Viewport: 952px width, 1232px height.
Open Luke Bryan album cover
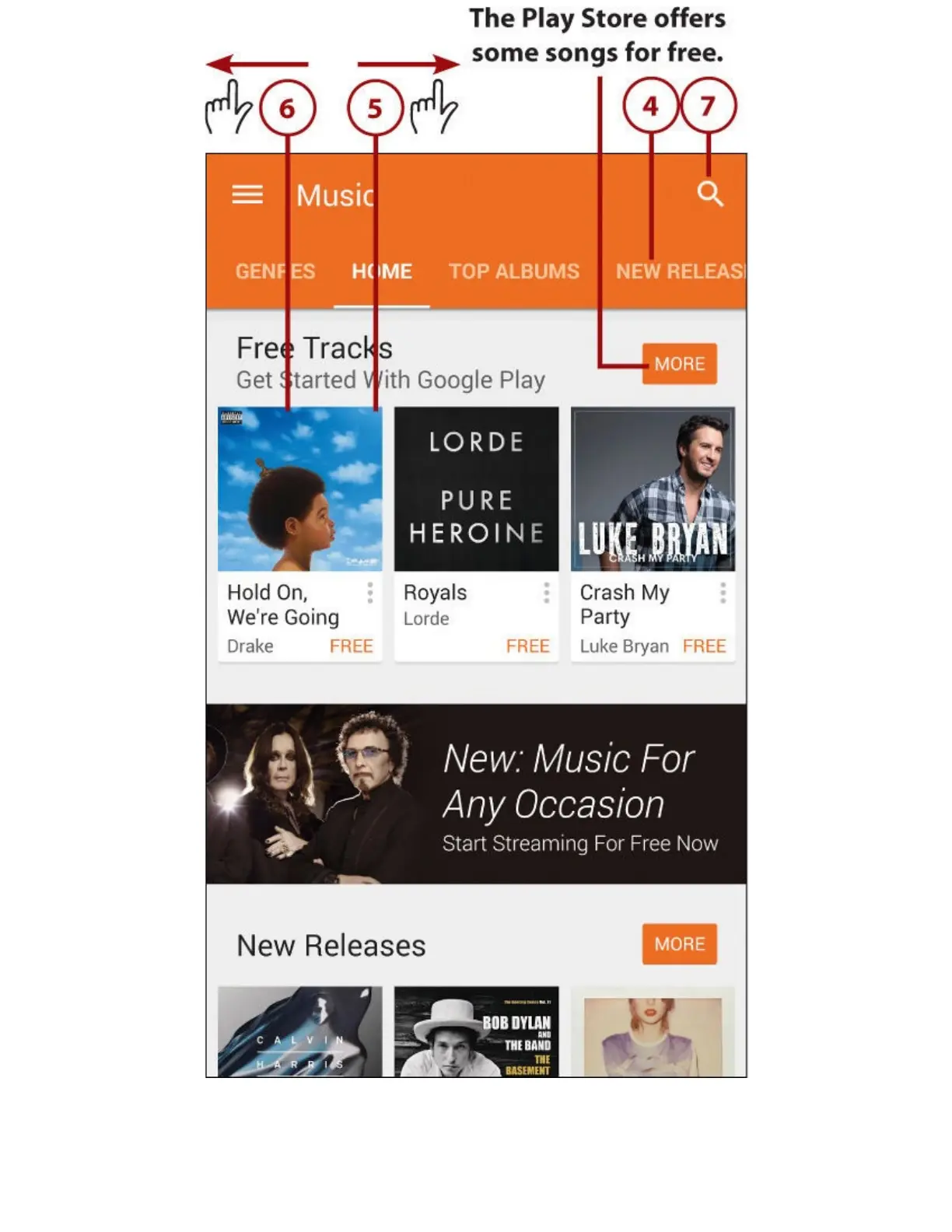(x=653, y=489)
